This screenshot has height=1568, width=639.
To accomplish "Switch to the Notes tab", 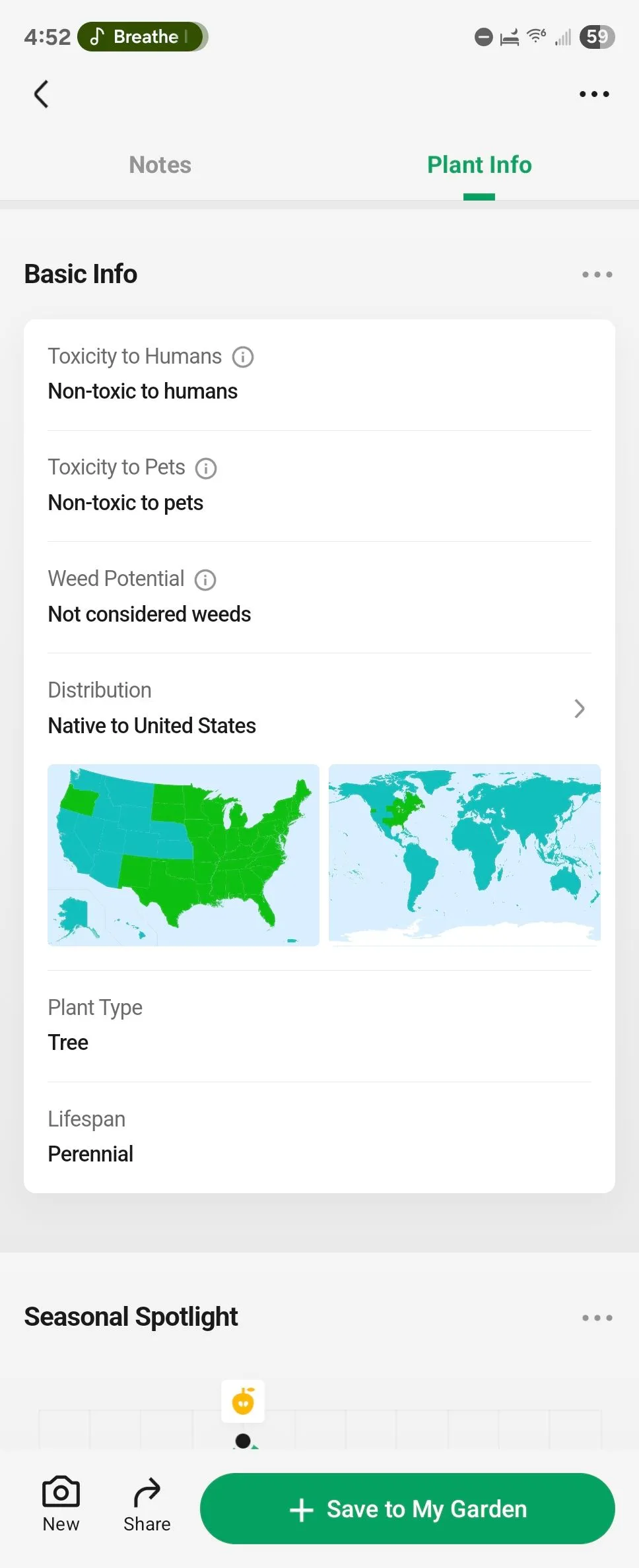I will coord(160,165).
